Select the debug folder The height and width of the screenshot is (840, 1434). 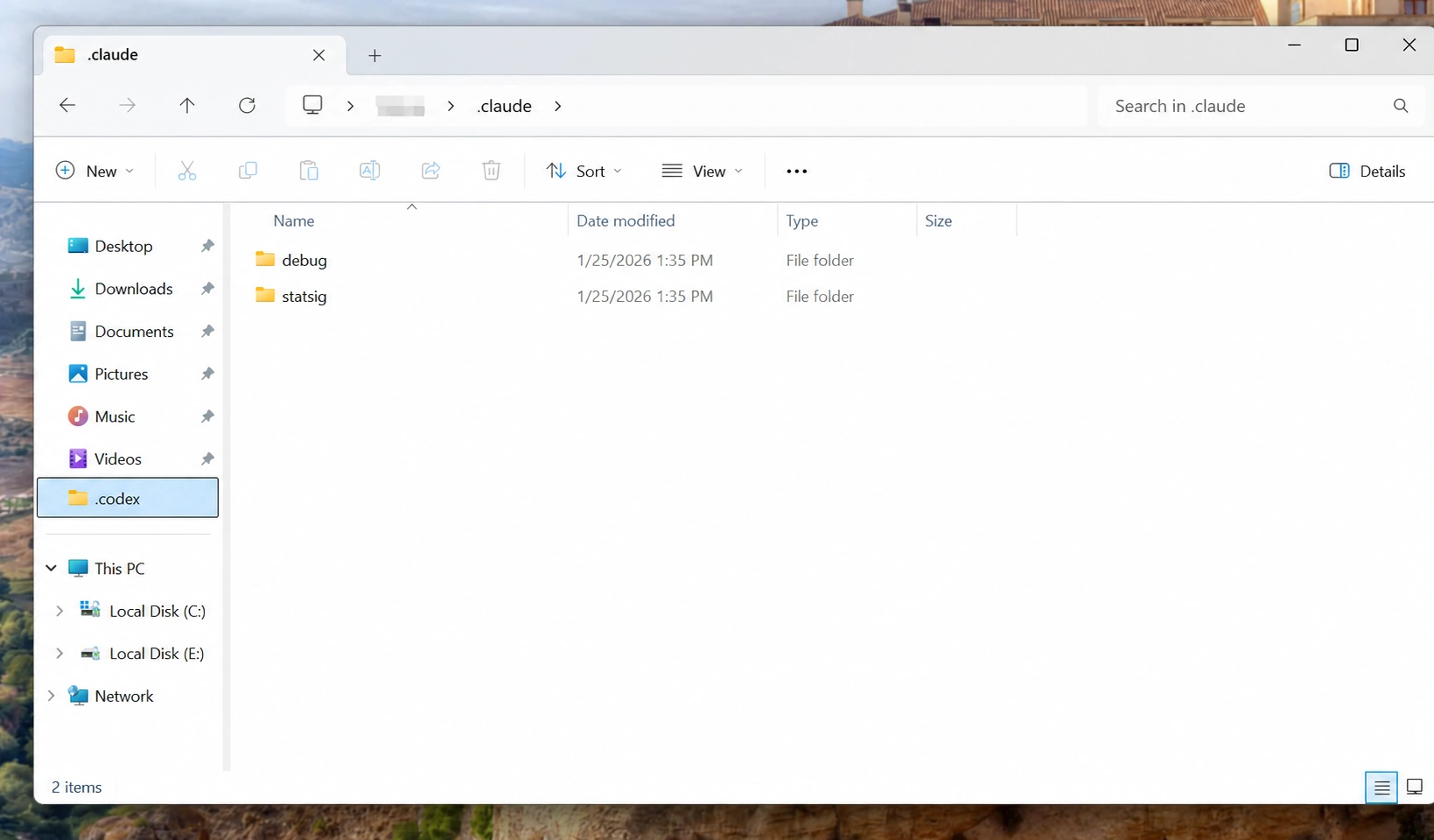point(304,260)
